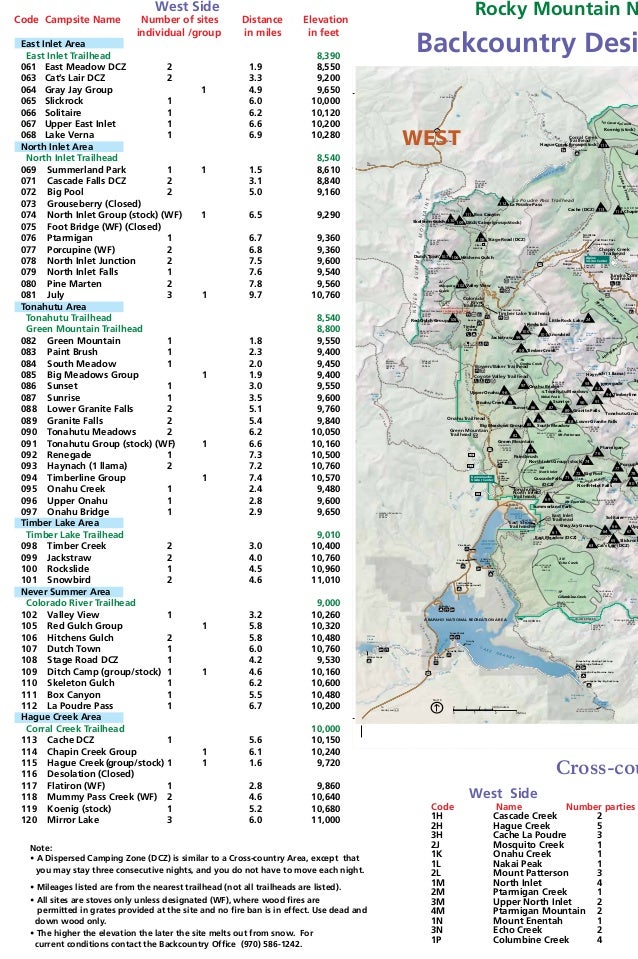
Task: Select the 'Grouseberry (Closed)' entry
Action: point(94,204)
